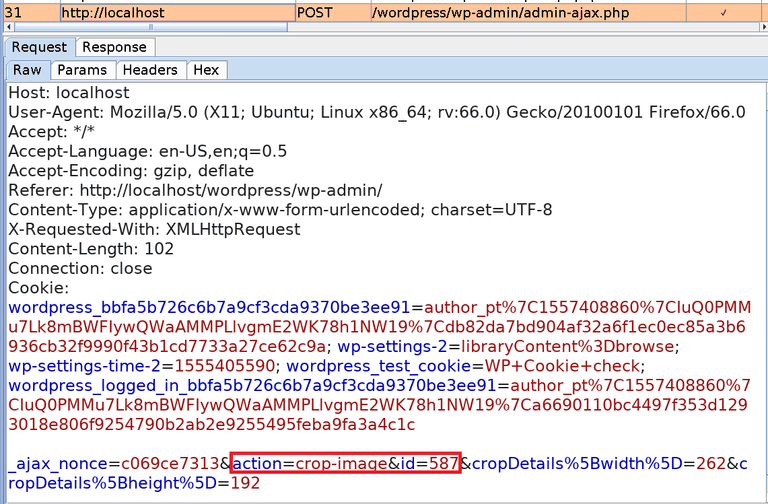Click the 1555405590 cookie value

pyautogui.click(x=224, y=366)
